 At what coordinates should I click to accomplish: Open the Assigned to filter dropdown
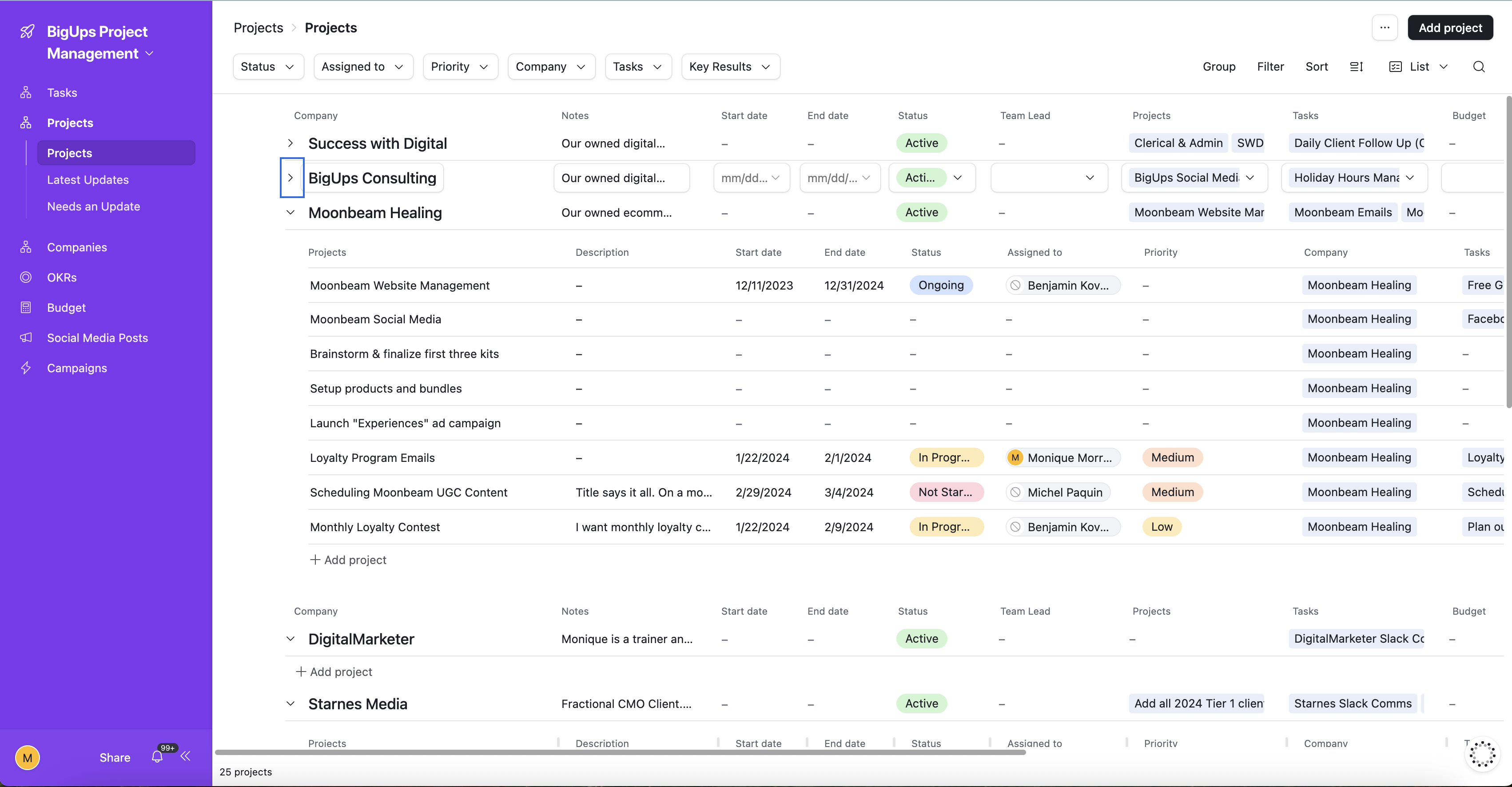pyautogui.click(x=363, y=67)
